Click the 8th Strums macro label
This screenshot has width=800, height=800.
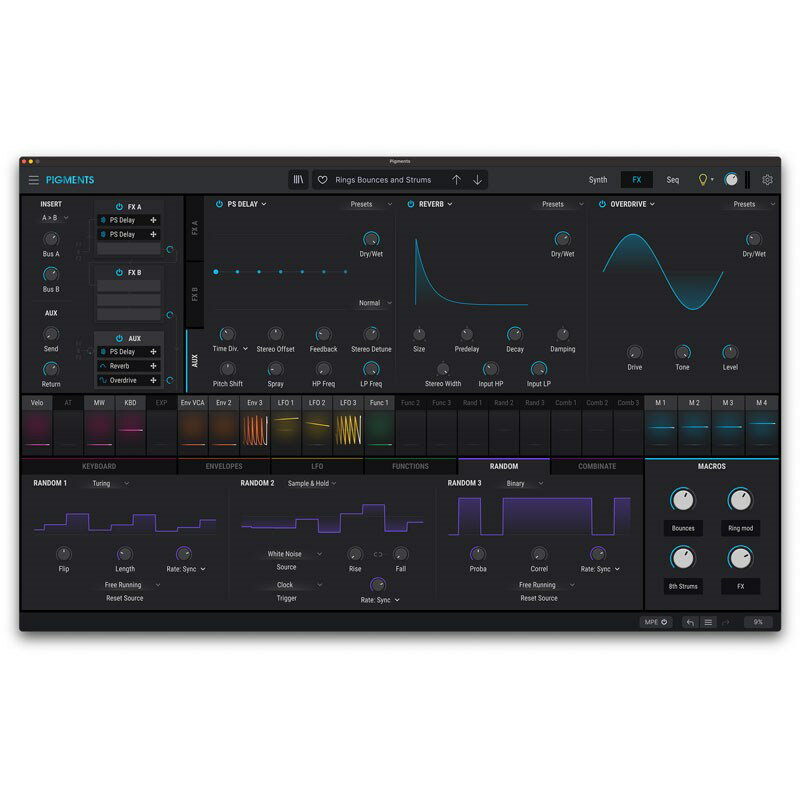point(683,586)
